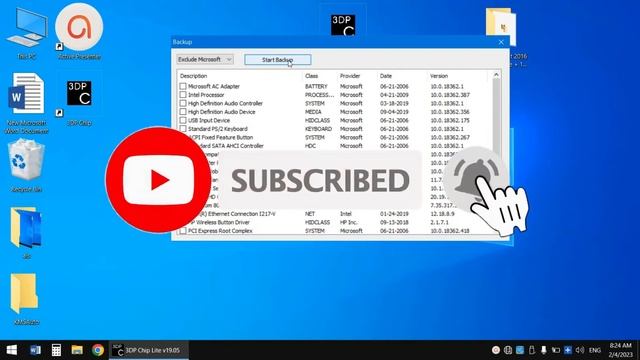The height and width of the screenshot is (360, 640).
Task: Open the taskbar clock showing 8:24 AM
Action: [620, 350]
